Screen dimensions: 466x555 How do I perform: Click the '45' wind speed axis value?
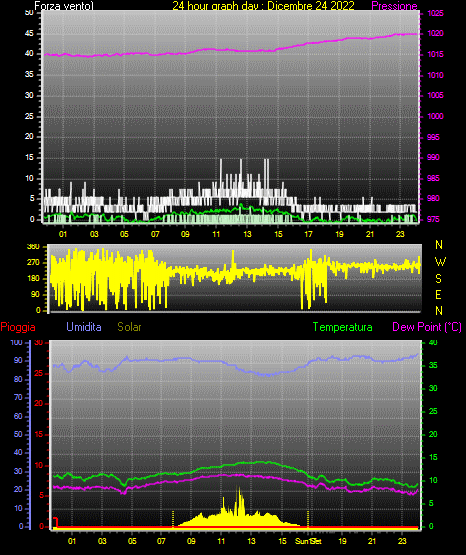[29, 34]
